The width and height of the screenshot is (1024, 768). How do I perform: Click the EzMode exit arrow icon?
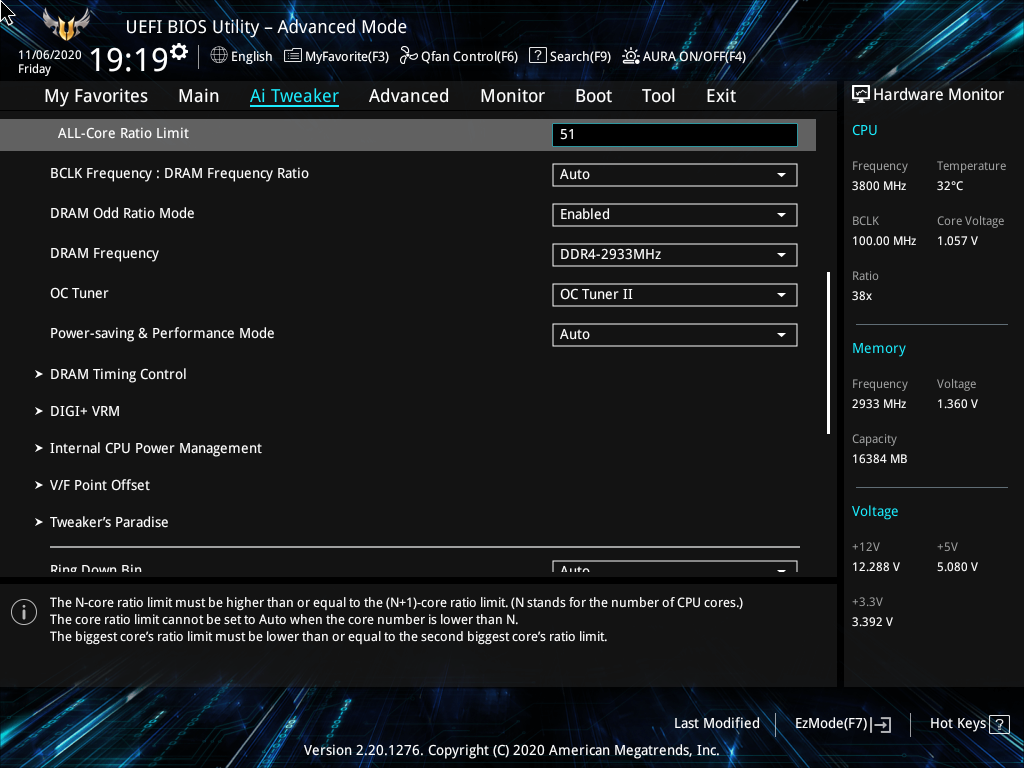[881, 724]
